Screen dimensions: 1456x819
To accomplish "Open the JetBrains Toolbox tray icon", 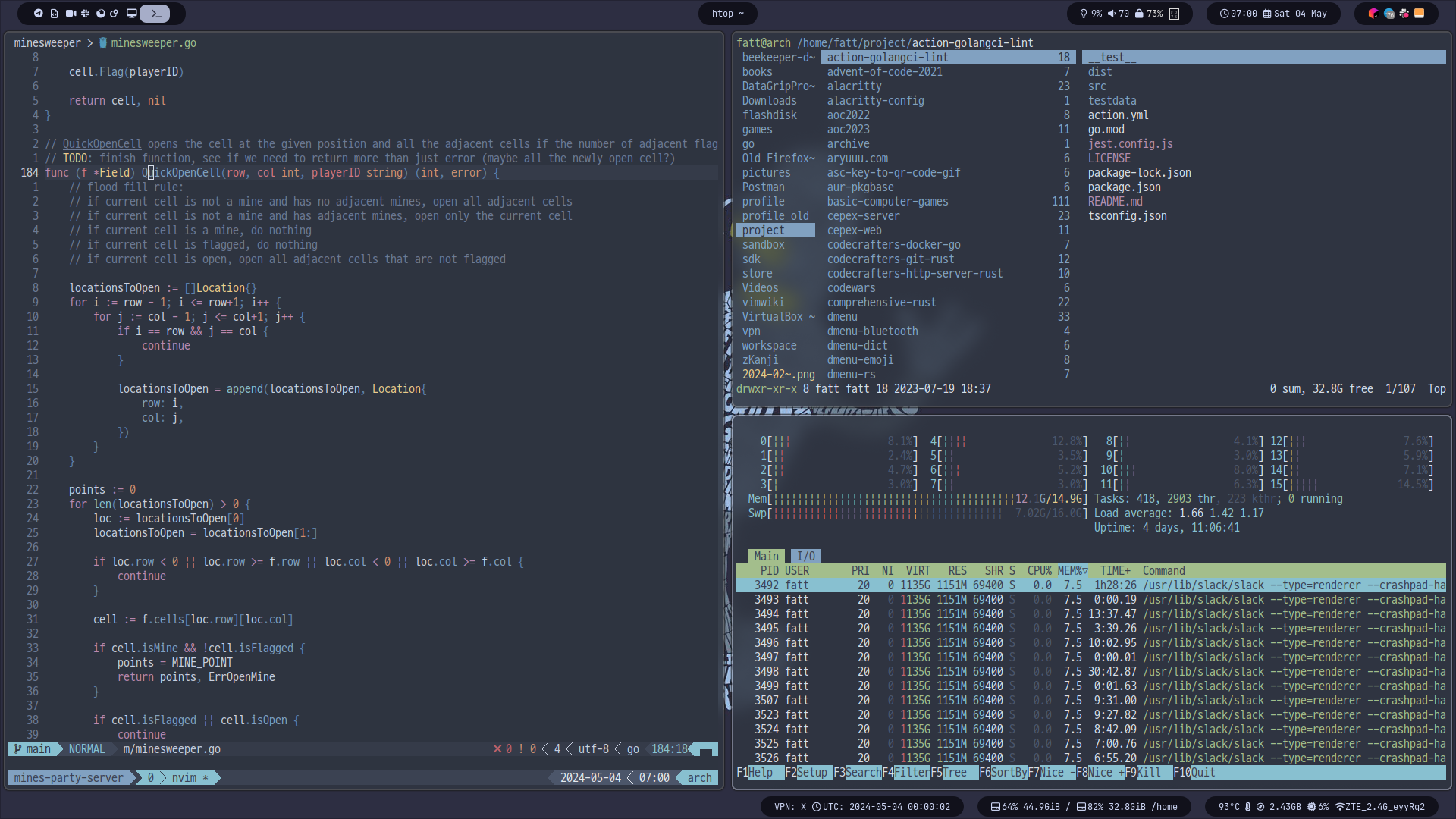I will point(1373,13).
